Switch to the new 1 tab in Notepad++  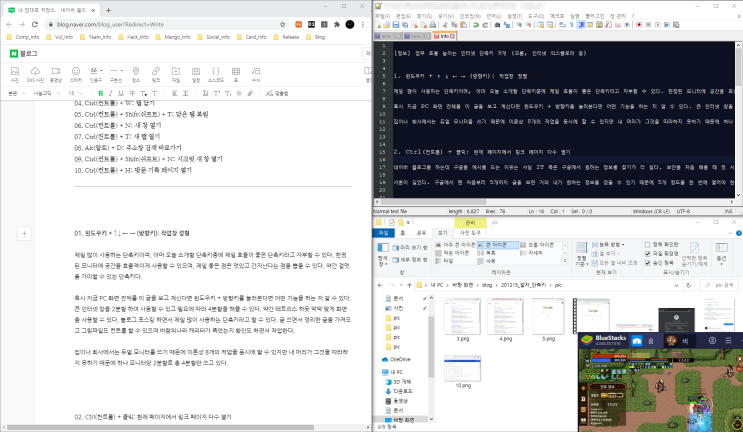tap(388, 36)
